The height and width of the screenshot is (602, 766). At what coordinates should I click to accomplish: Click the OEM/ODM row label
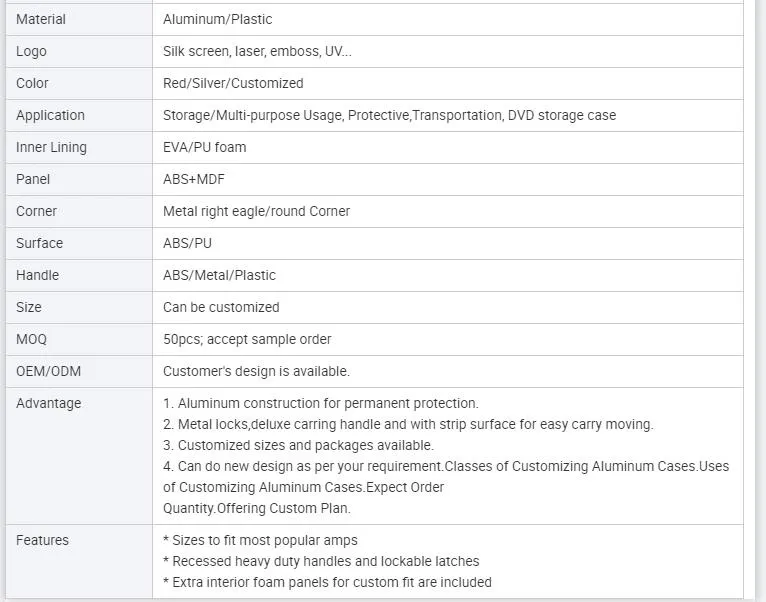click(48, 371)
